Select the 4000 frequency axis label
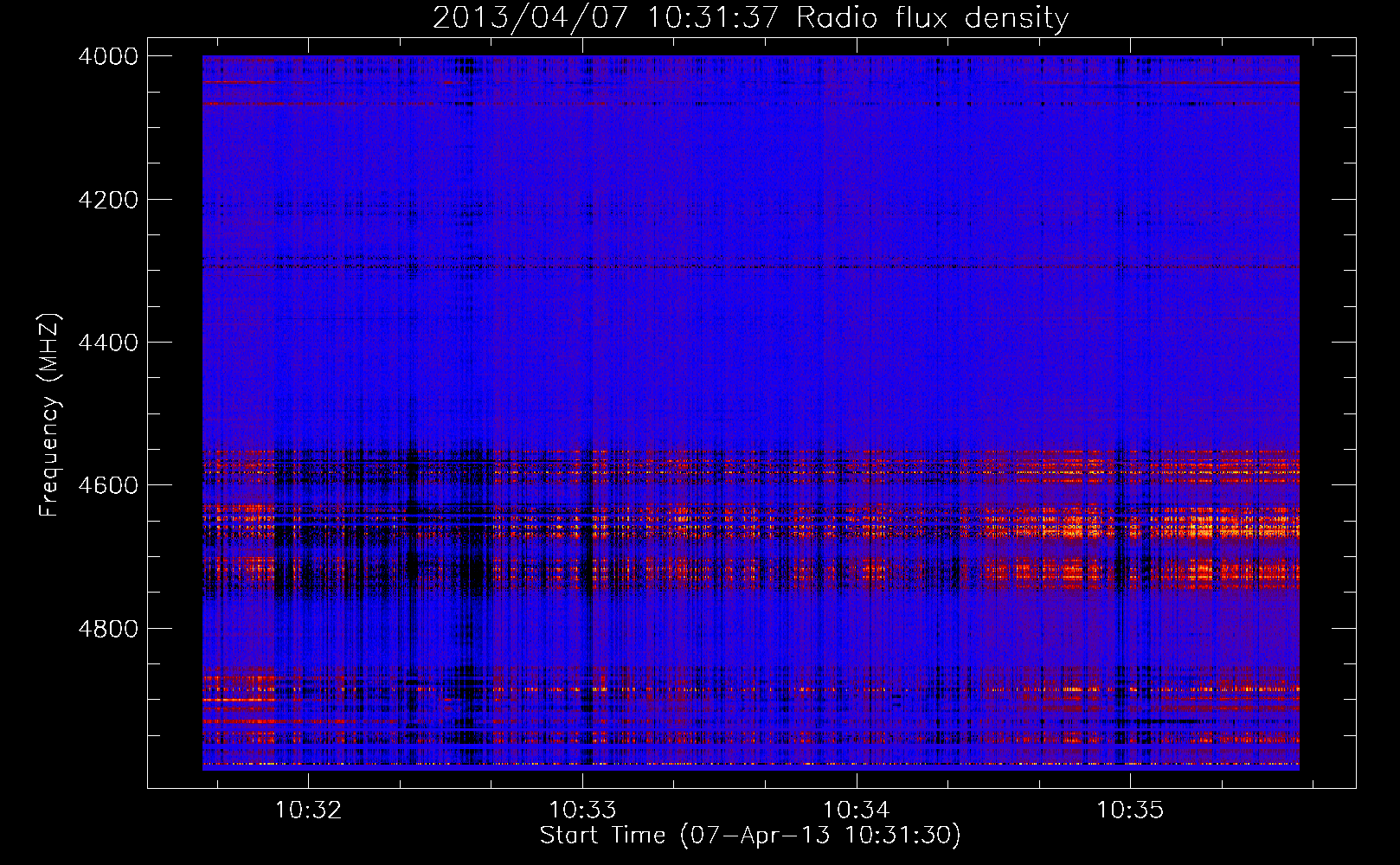 click(x=107, y=56)
